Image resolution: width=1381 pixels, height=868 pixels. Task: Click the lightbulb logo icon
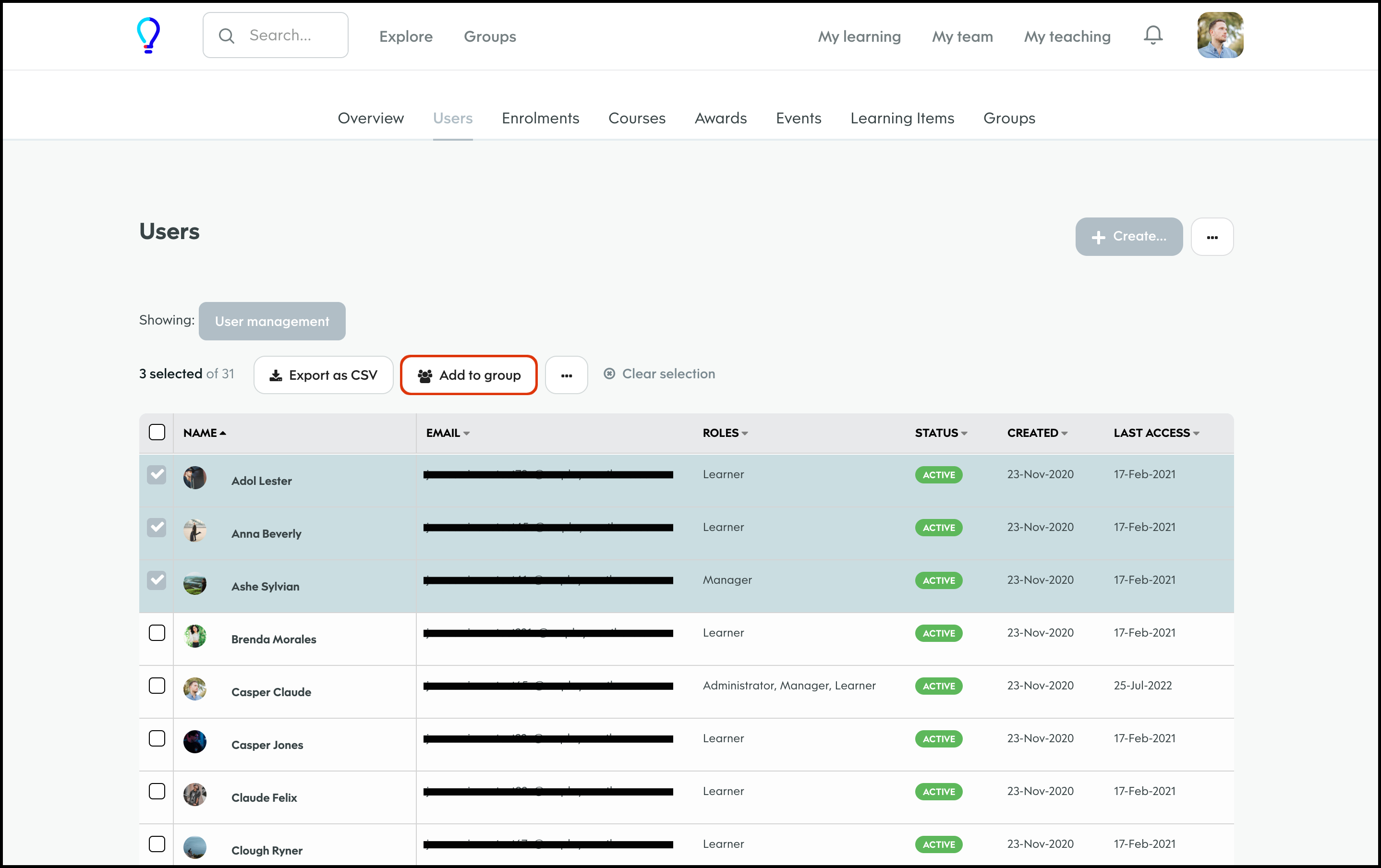pyautogui.click(x=148, y=36)
